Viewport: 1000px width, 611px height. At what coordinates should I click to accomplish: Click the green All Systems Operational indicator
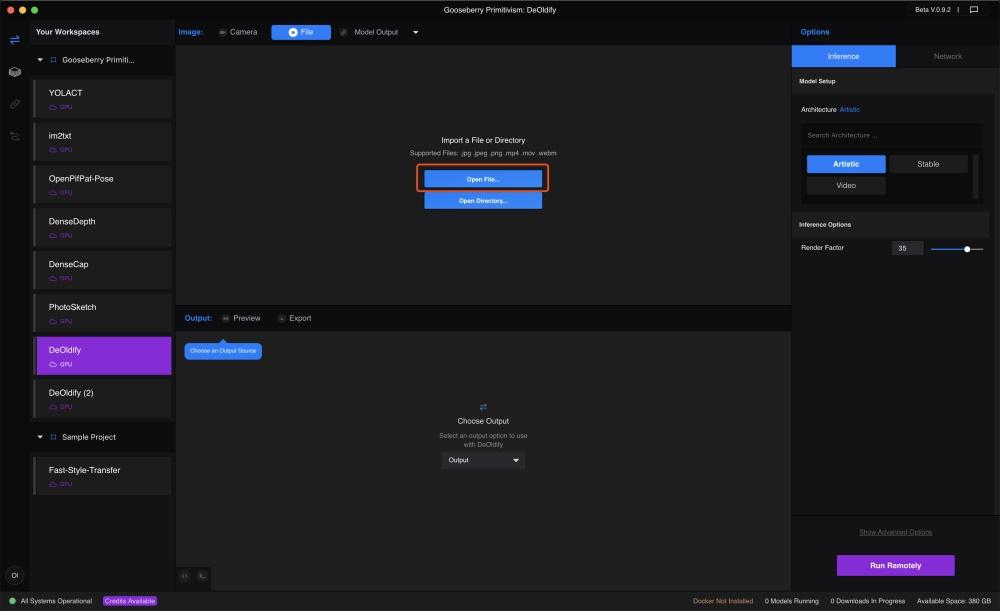click(12, 601)
